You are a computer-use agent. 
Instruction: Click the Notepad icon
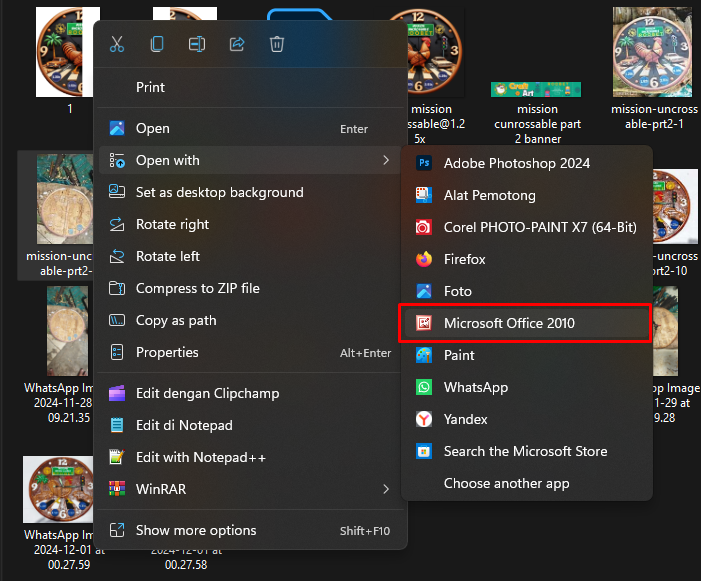point(117,425)
